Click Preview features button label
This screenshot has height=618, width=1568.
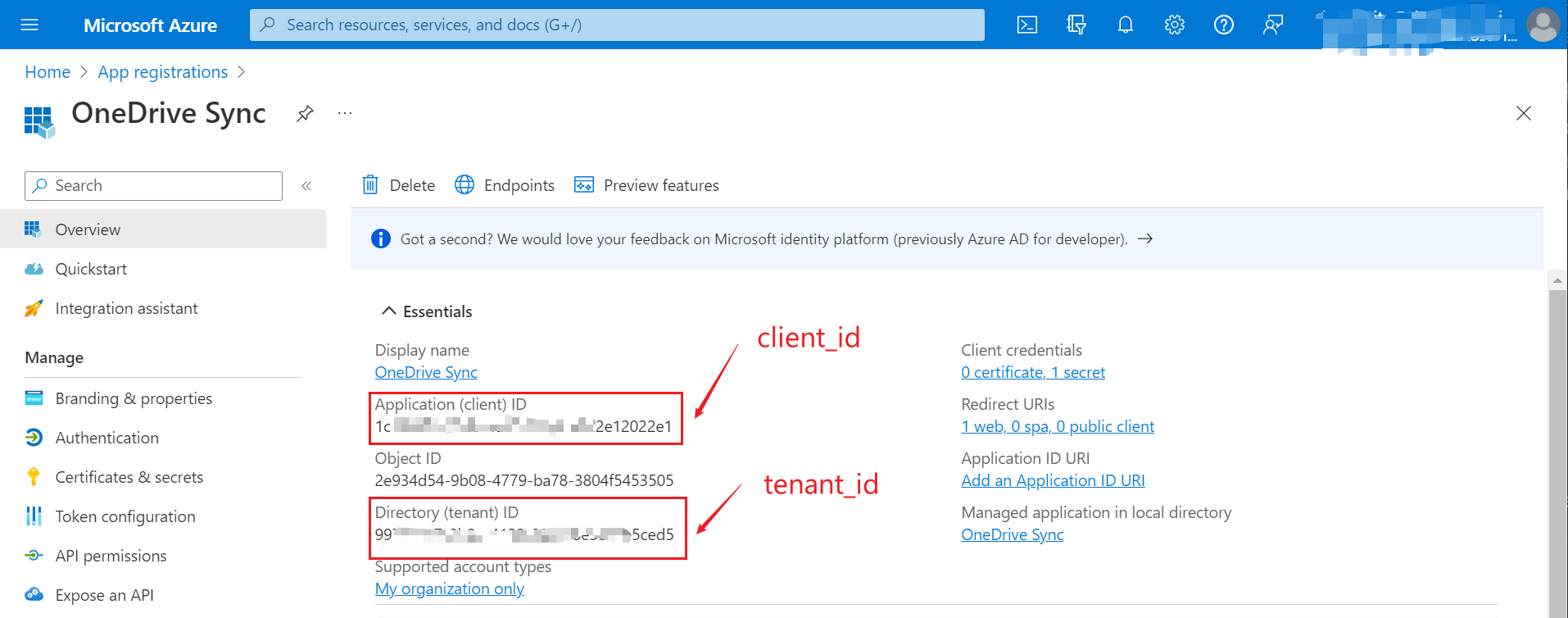pyautogui.click(x=661, y=185)
